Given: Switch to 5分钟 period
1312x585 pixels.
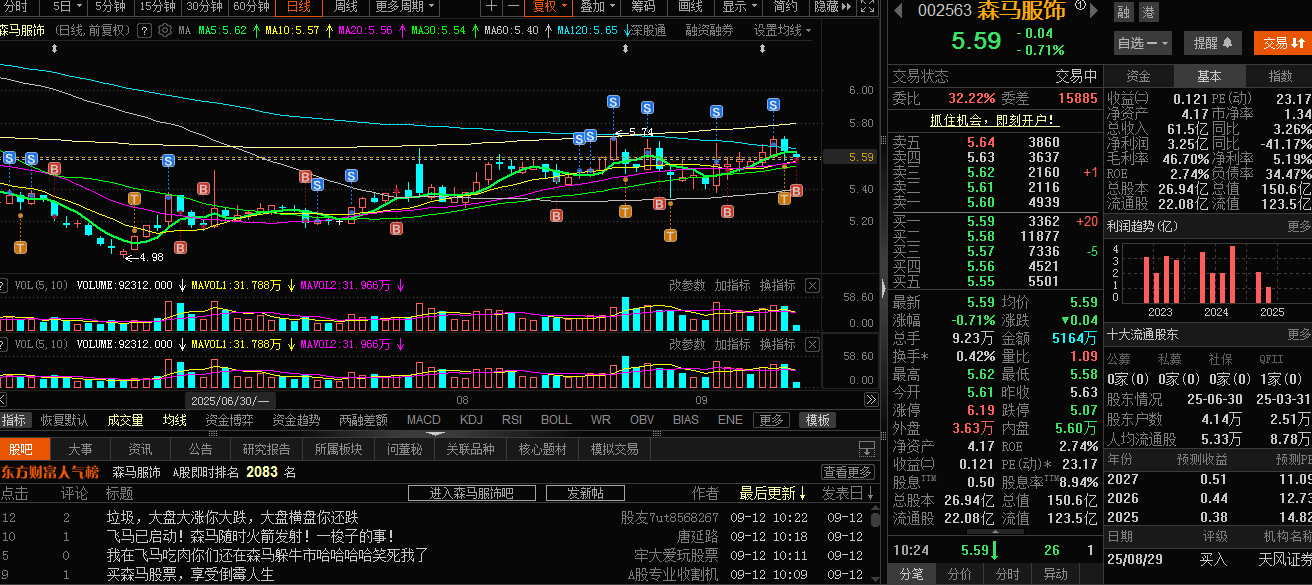Looking at the screenshot, I should point(110,7).
